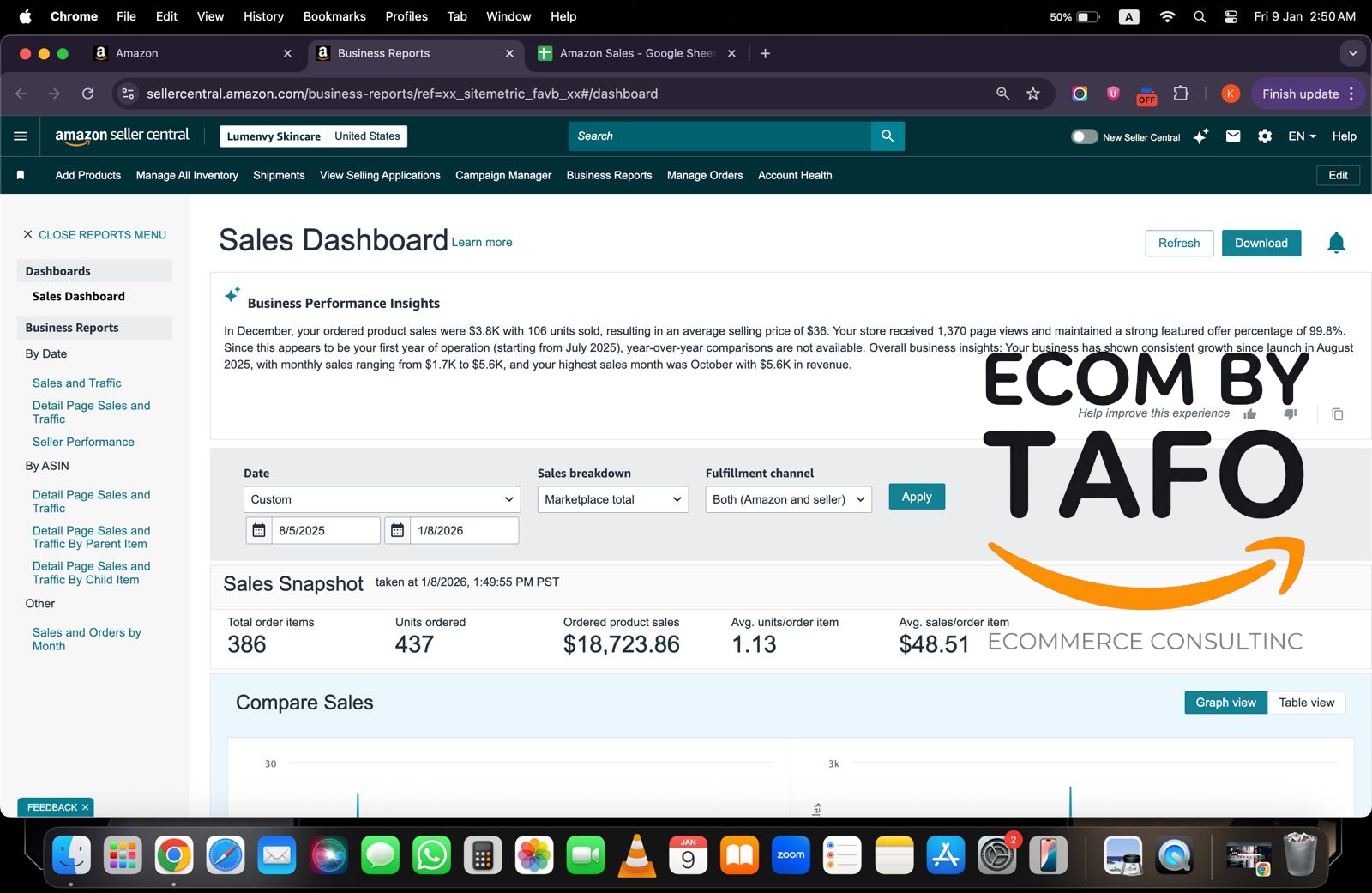Click the thumbs up feedback icon
The image size is (1372, 893).
coord(1249,414)
